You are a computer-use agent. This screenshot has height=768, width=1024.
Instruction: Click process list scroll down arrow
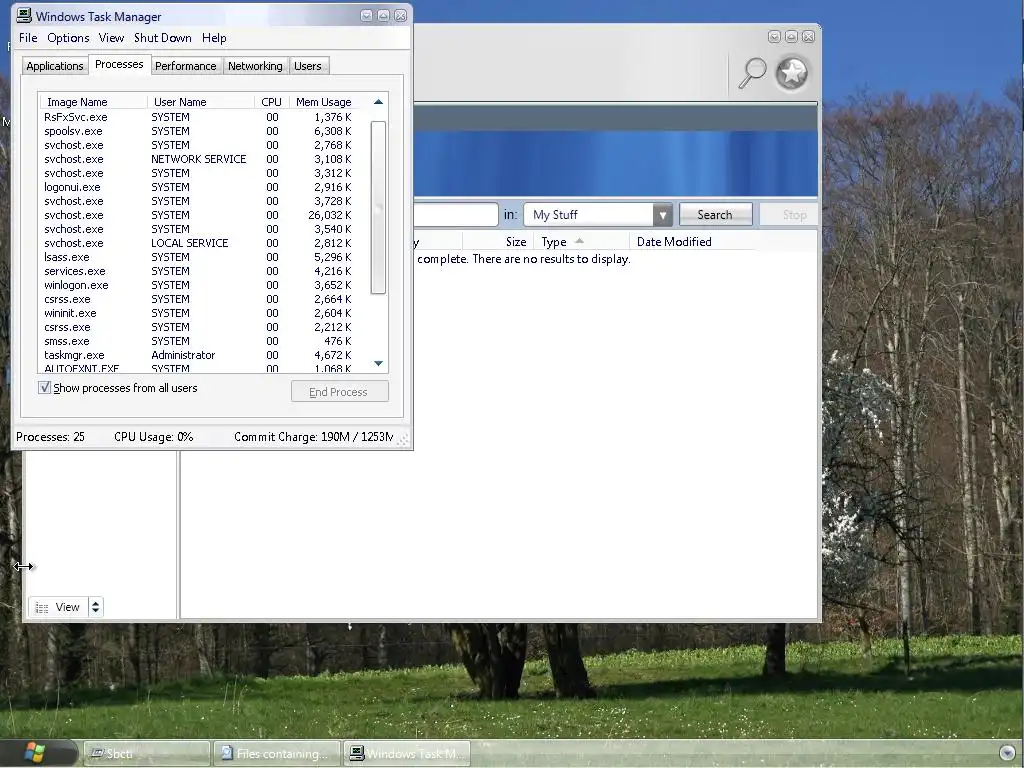point(378,363)
